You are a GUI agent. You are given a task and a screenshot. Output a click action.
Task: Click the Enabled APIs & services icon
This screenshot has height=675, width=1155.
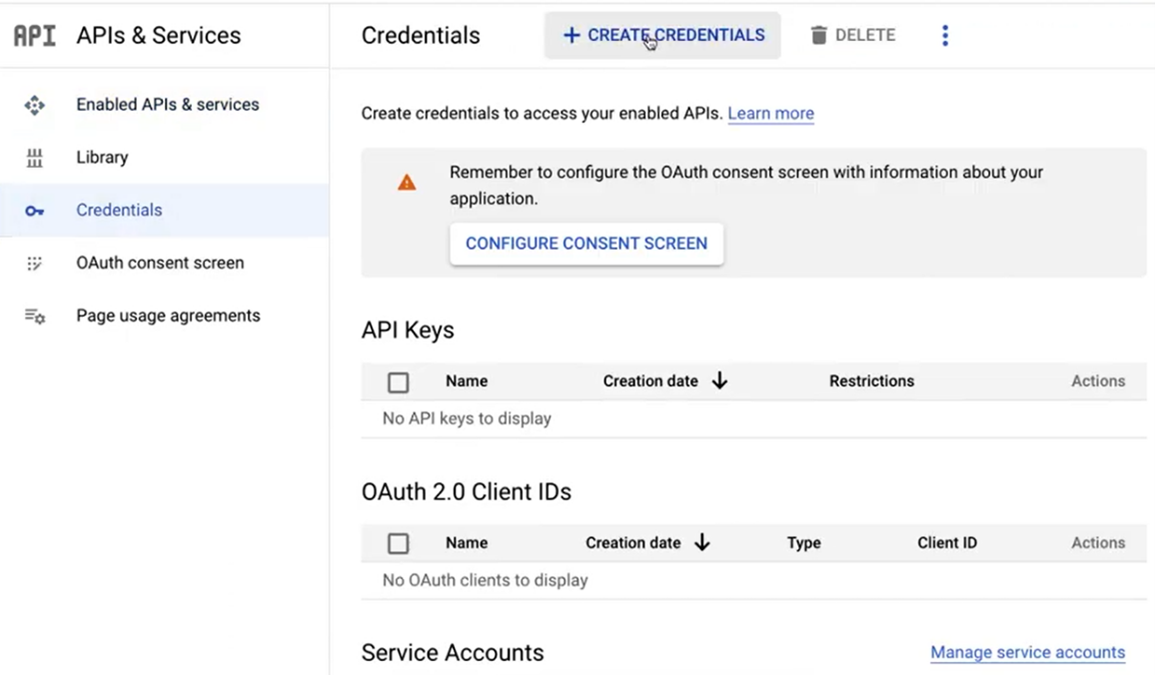(35, 105)
